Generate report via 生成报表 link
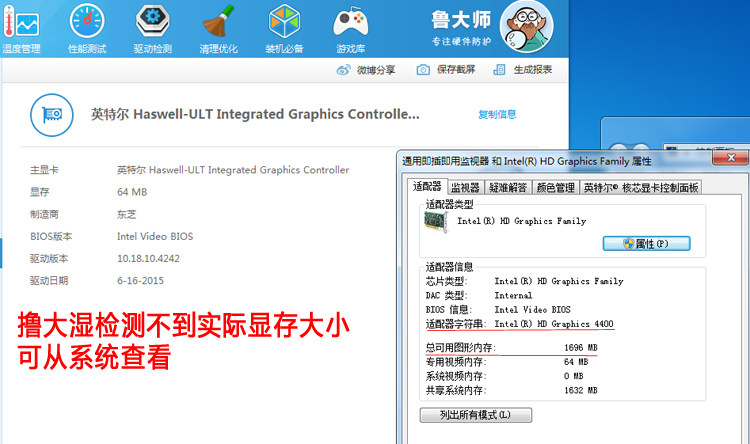This screenshot has height=444, width=750. pos(533,70)
